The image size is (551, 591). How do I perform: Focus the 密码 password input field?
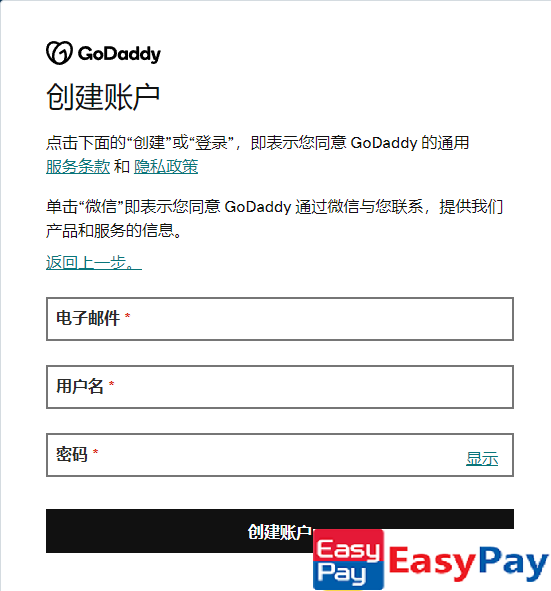[280, 455]
